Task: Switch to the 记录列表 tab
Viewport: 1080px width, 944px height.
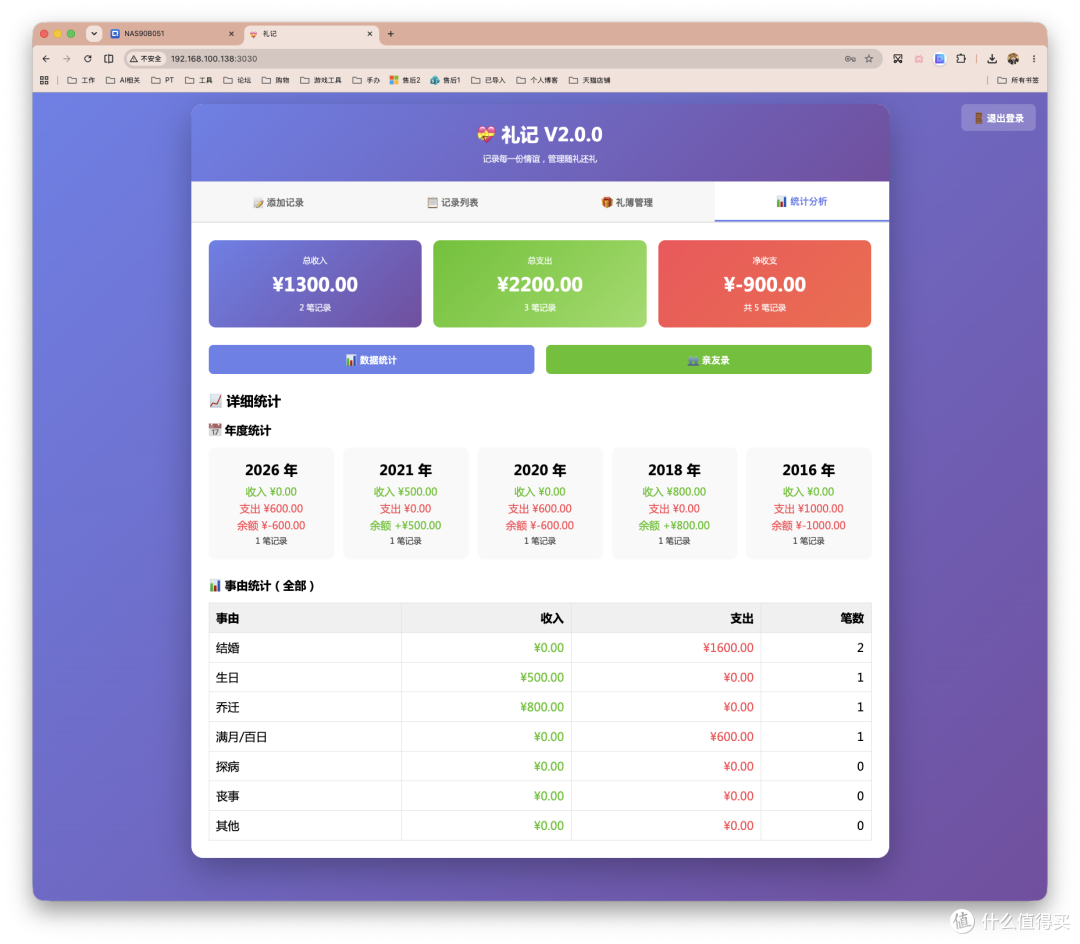Action: 453,202
